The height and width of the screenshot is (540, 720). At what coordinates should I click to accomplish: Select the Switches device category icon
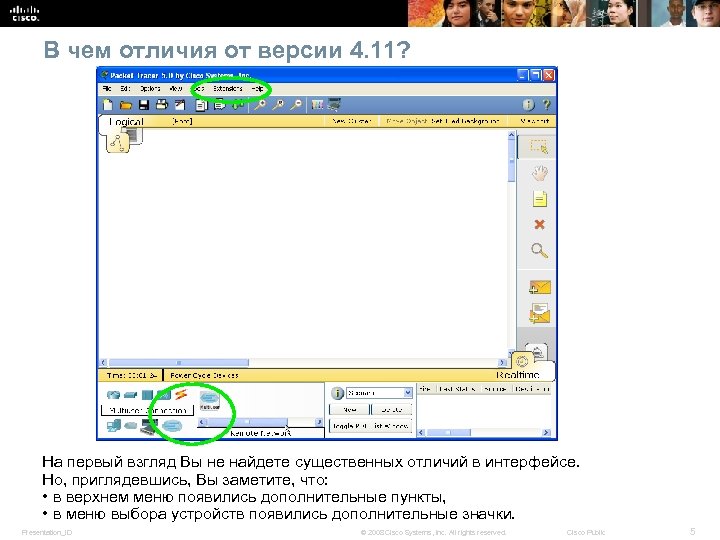[130, 395]
